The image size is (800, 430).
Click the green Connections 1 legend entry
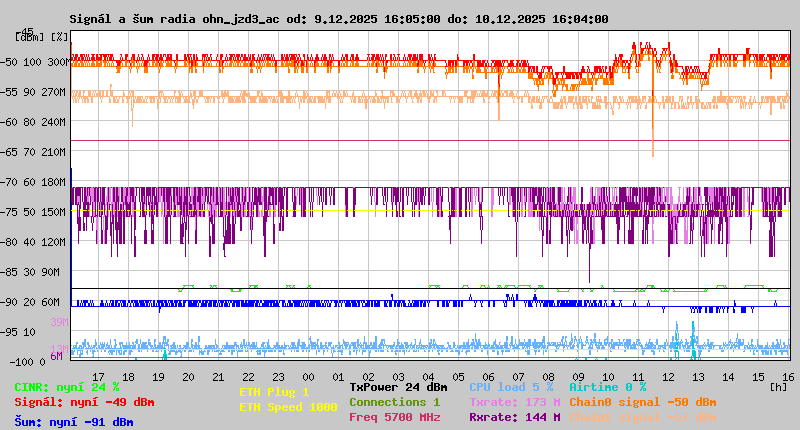tap(394, 401)
